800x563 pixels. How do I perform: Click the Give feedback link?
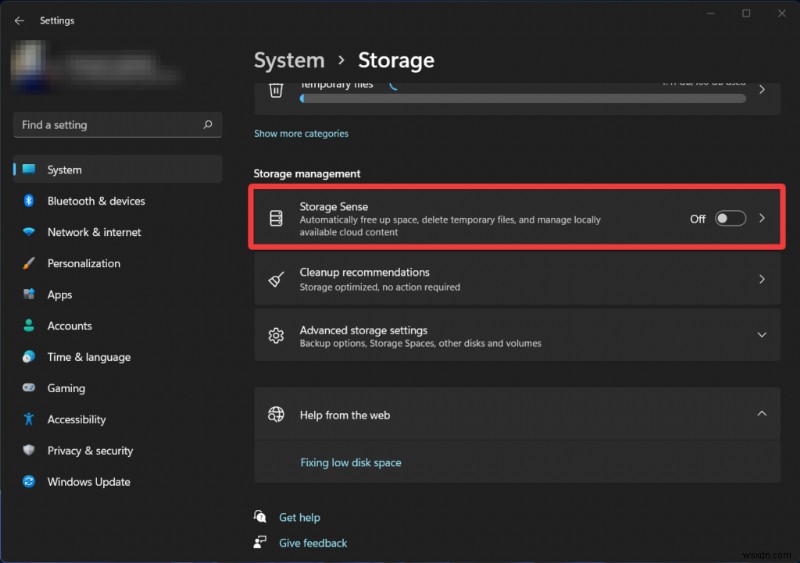(x=313, y=543)
